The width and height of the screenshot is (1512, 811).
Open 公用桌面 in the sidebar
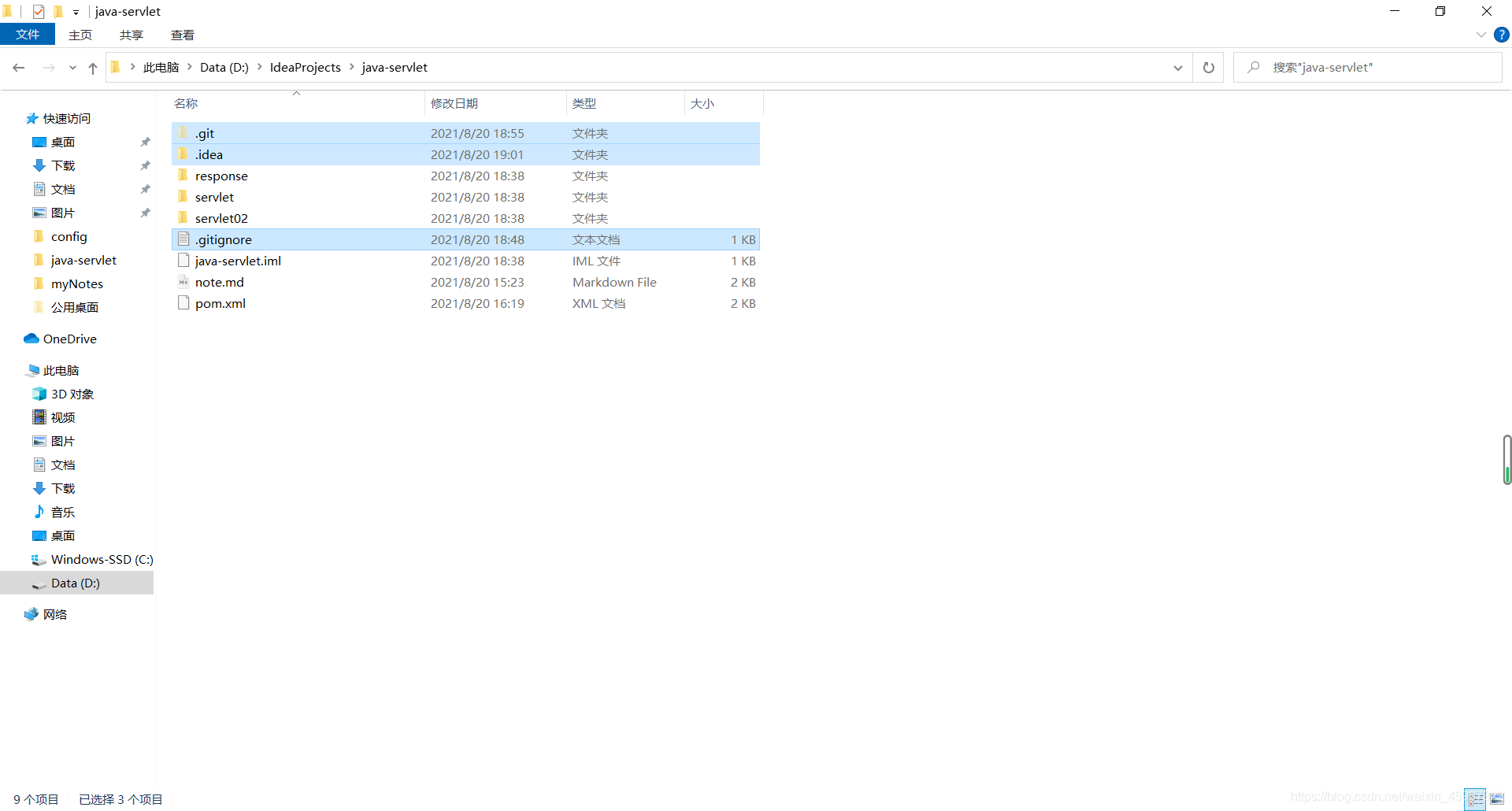point(74,307)
